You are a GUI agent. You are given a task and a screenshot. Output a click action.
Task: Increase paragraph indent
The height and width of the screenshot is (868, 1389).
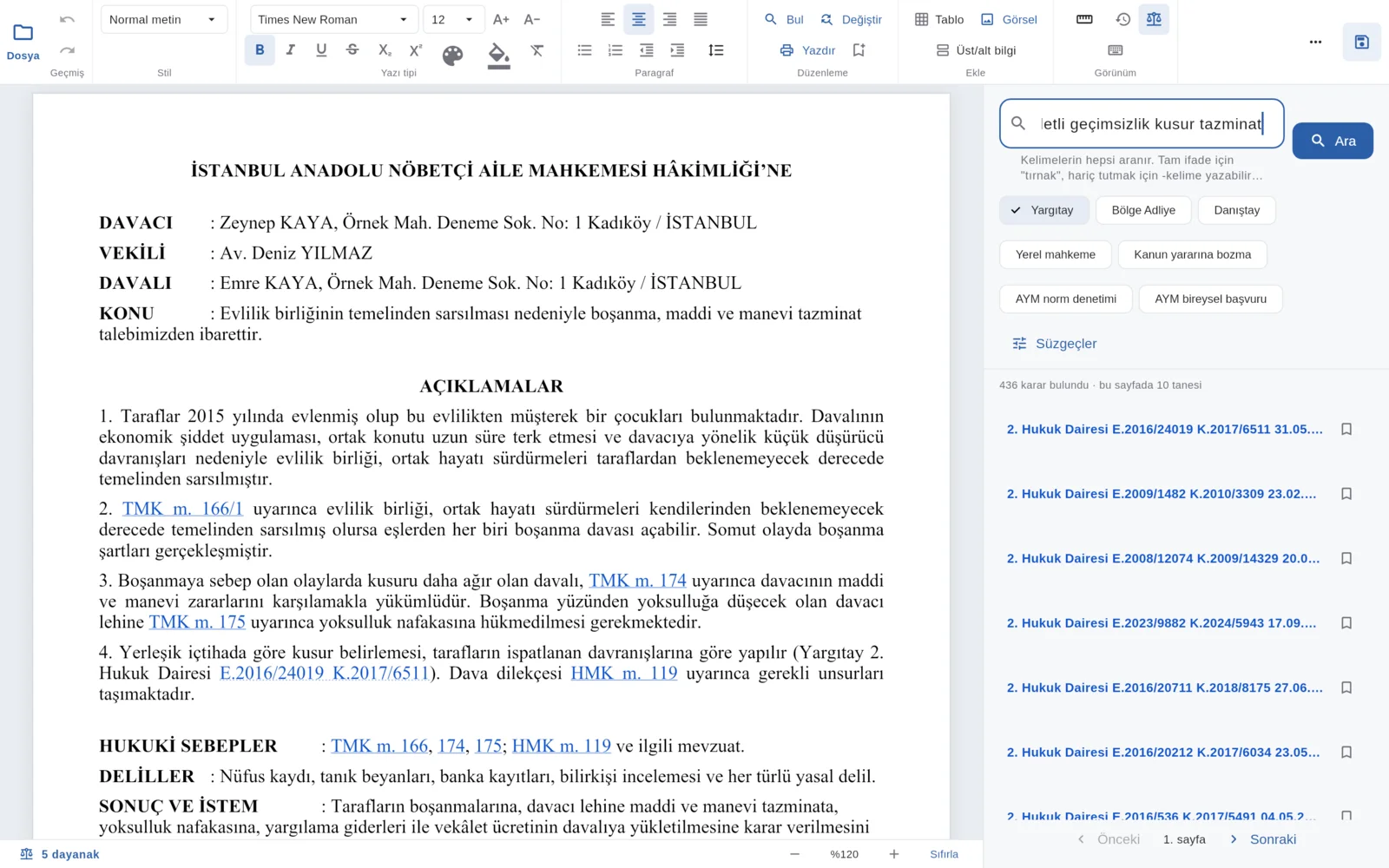click(677, 50)
